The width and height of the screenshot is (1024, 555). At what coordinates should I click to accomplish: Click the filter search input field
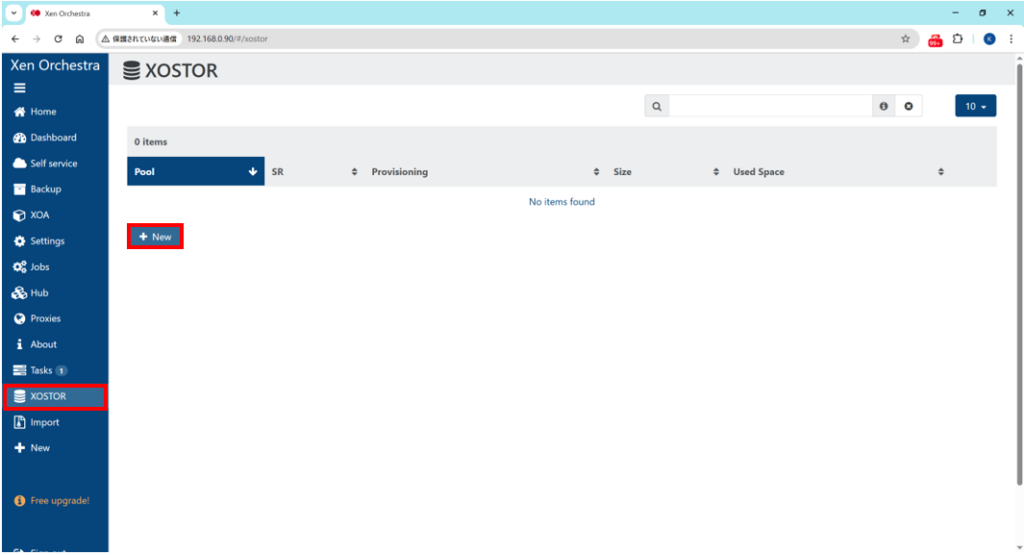pyautogui.click(x=770, y=106)
